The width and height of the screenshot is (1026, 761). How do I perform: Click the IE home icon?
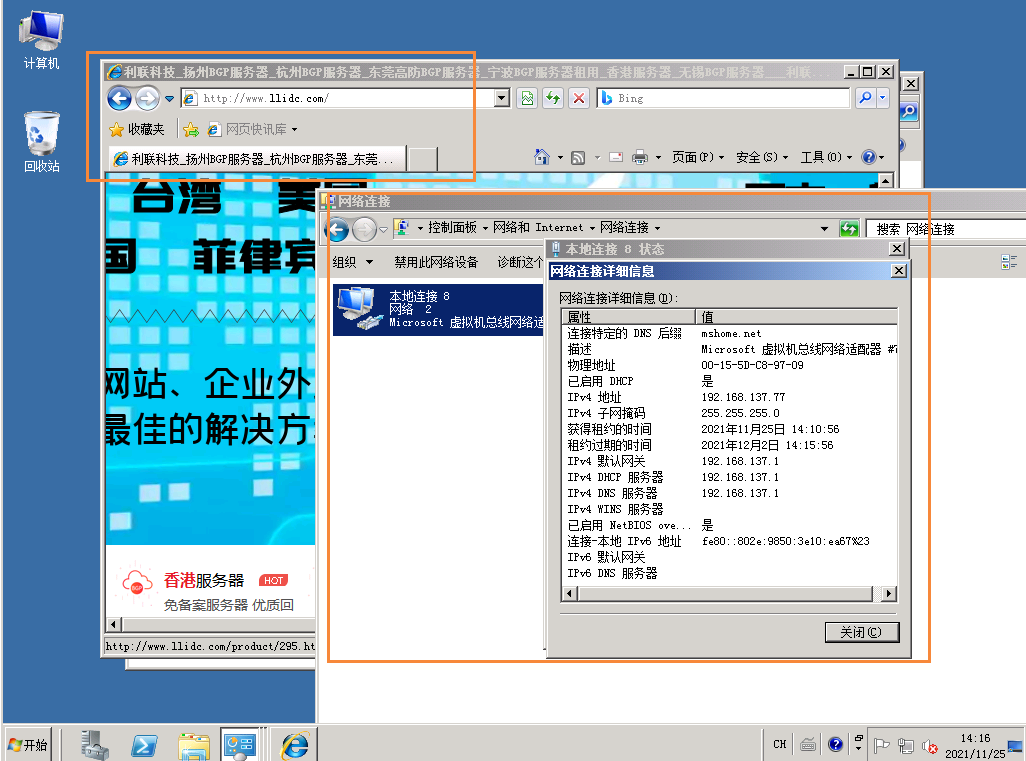coord(541,157)
